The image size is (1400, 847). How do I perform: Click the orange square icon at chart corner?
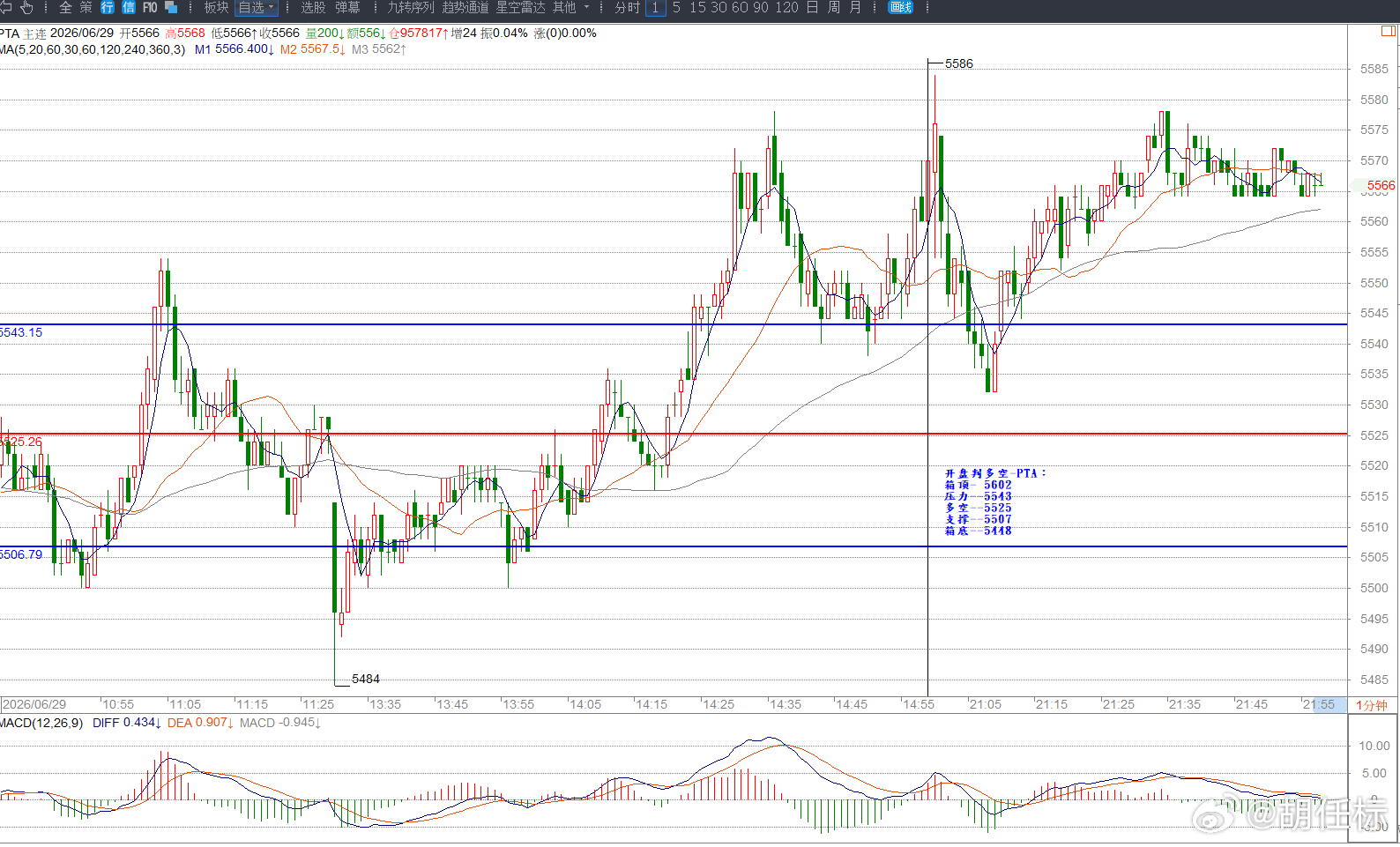1389,32
